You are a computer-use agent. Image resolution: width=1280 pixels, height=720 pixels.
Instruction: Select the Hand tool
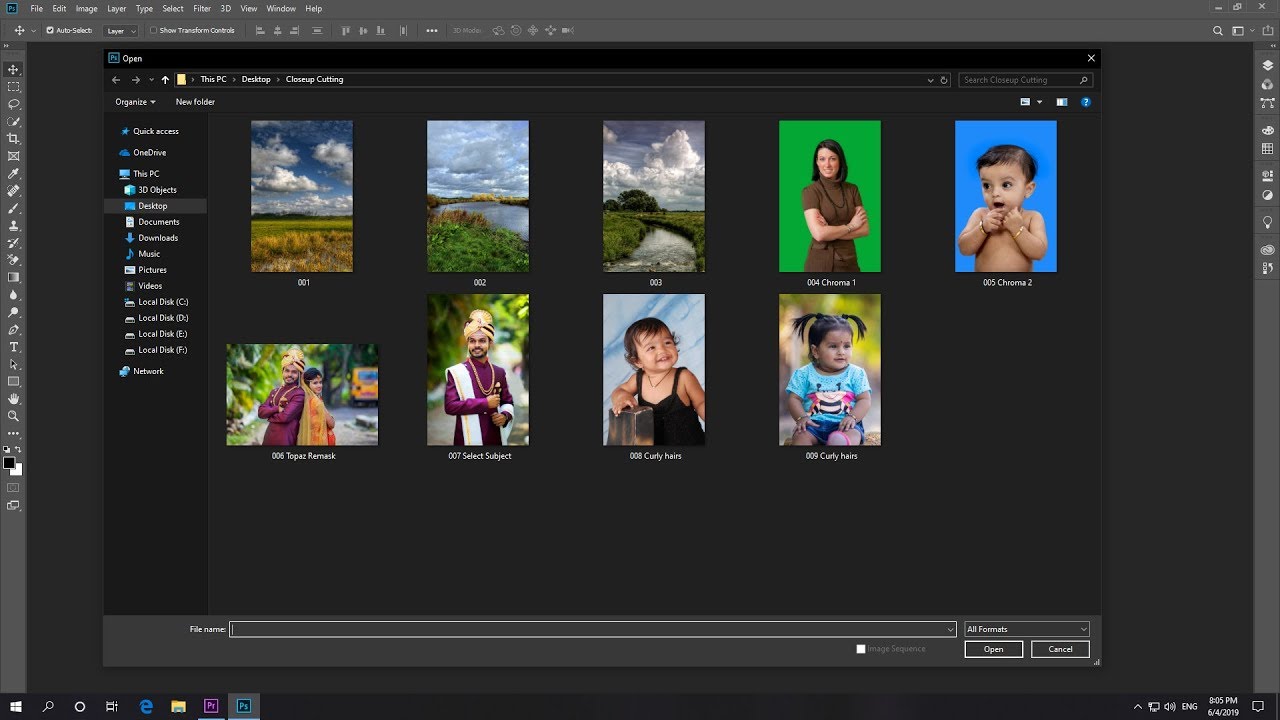[13, 399]
